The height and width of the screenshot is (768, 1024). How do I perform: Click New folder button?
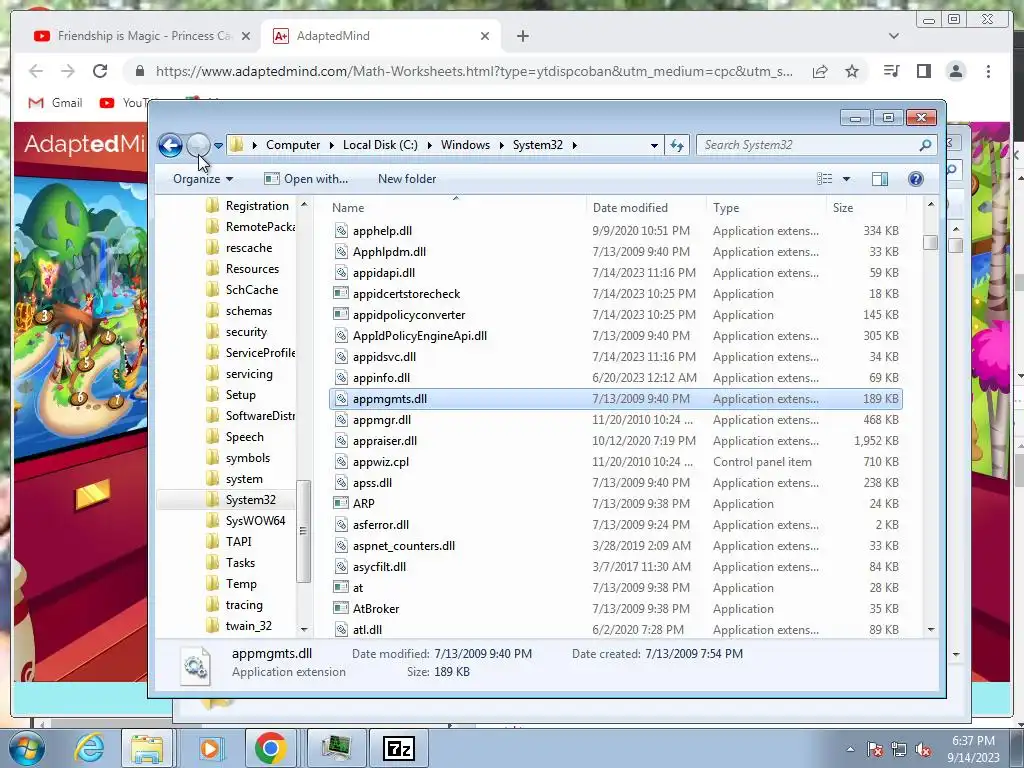(407, 179)
